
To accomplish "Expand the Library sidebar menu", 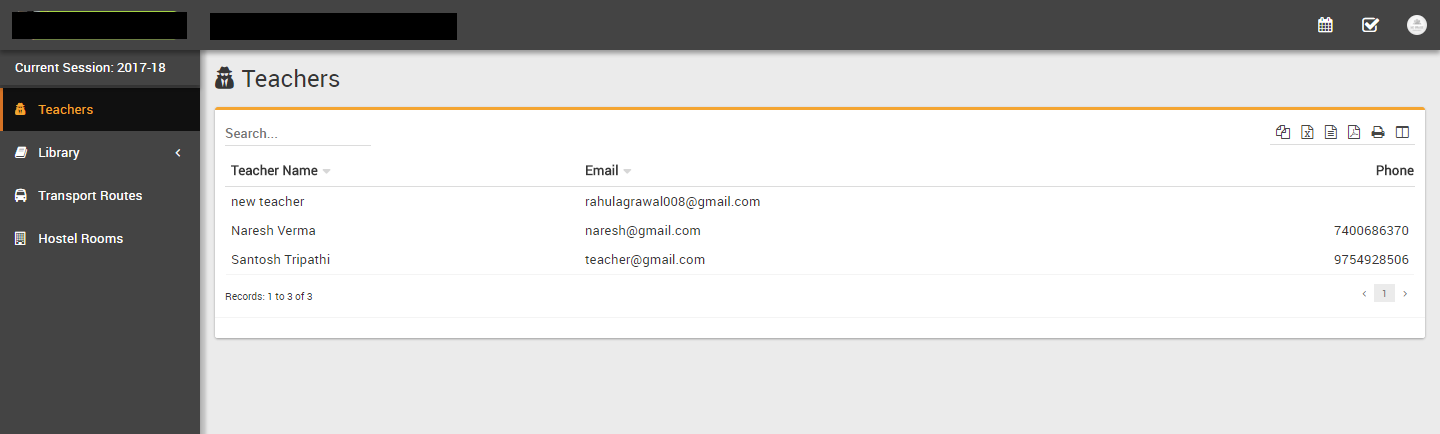I will (x=100, y=153).
